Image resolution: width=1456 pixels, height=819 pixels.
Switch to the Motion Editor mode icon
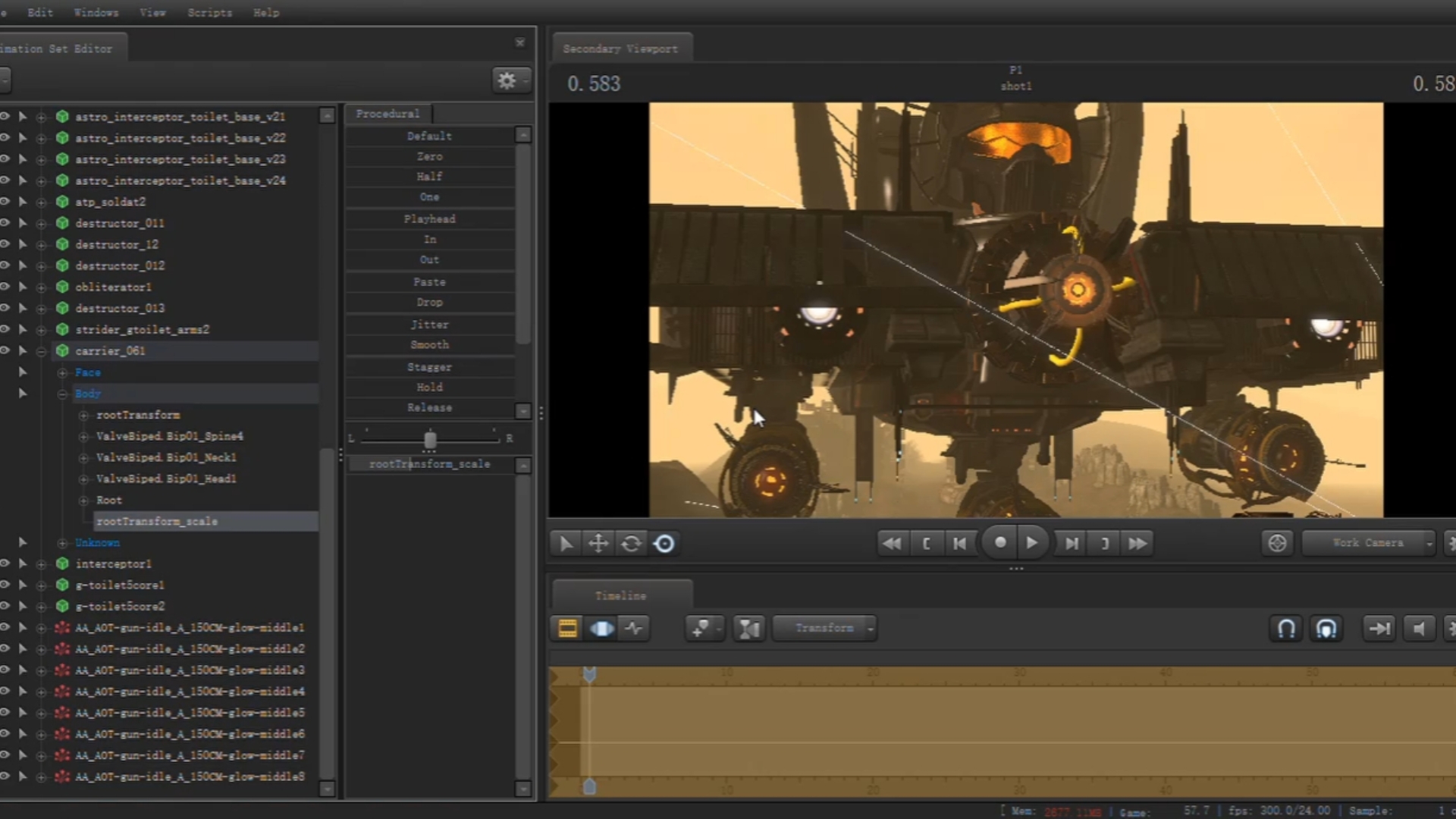601,629
